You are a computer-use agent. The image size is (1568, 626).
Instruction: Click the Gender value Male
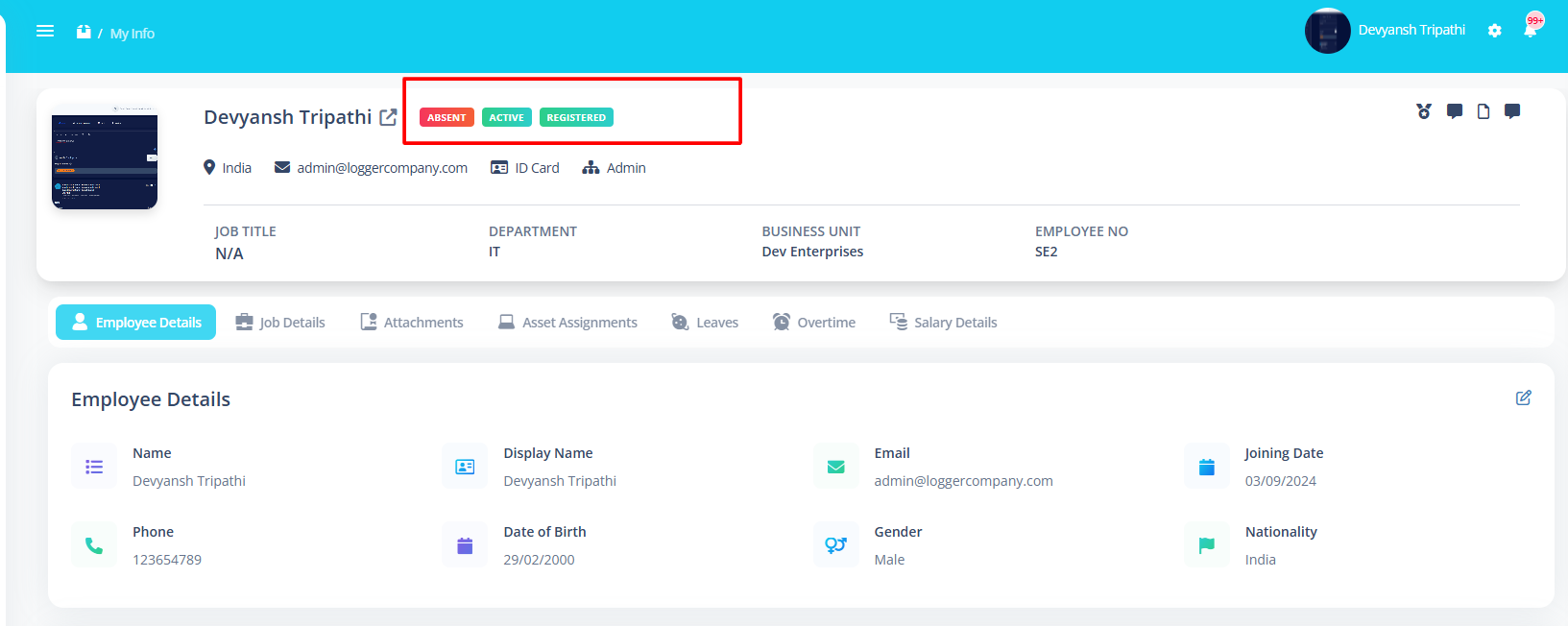(x=889, y=560)
